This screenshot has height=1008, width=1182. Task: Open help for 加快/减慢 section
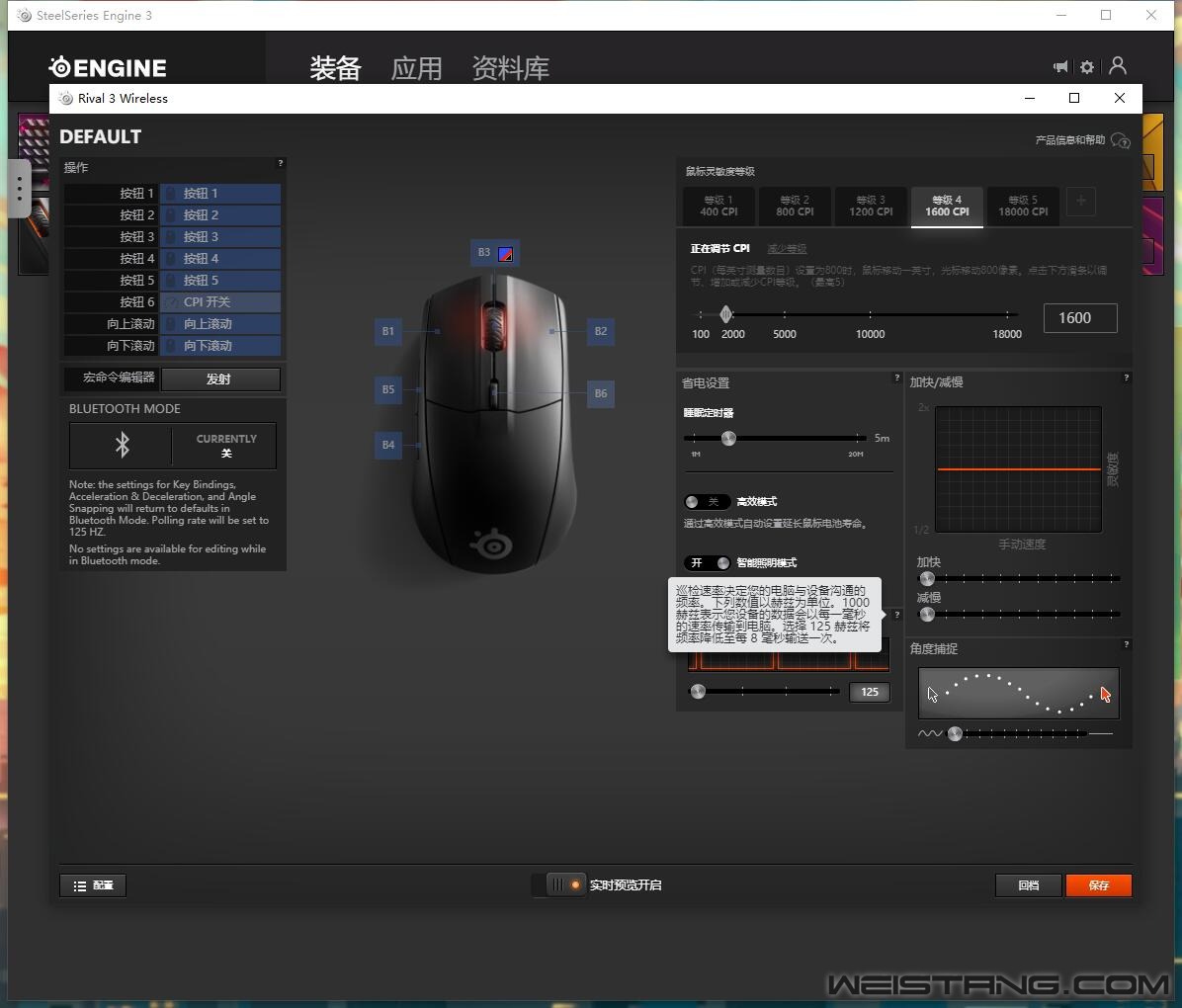coord(1127,378)
